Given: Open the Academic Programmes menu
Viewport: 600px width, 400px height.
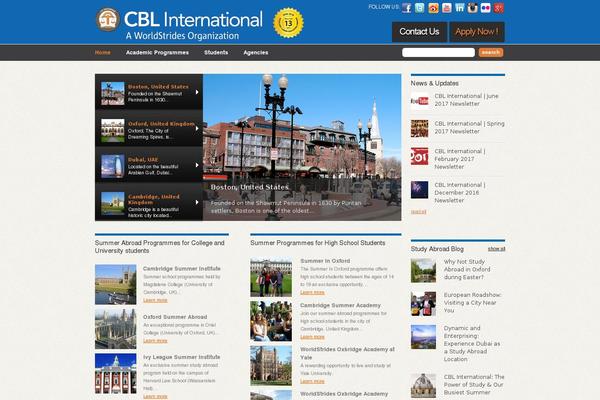Looking at the screenshot, I should click(157, 52).
